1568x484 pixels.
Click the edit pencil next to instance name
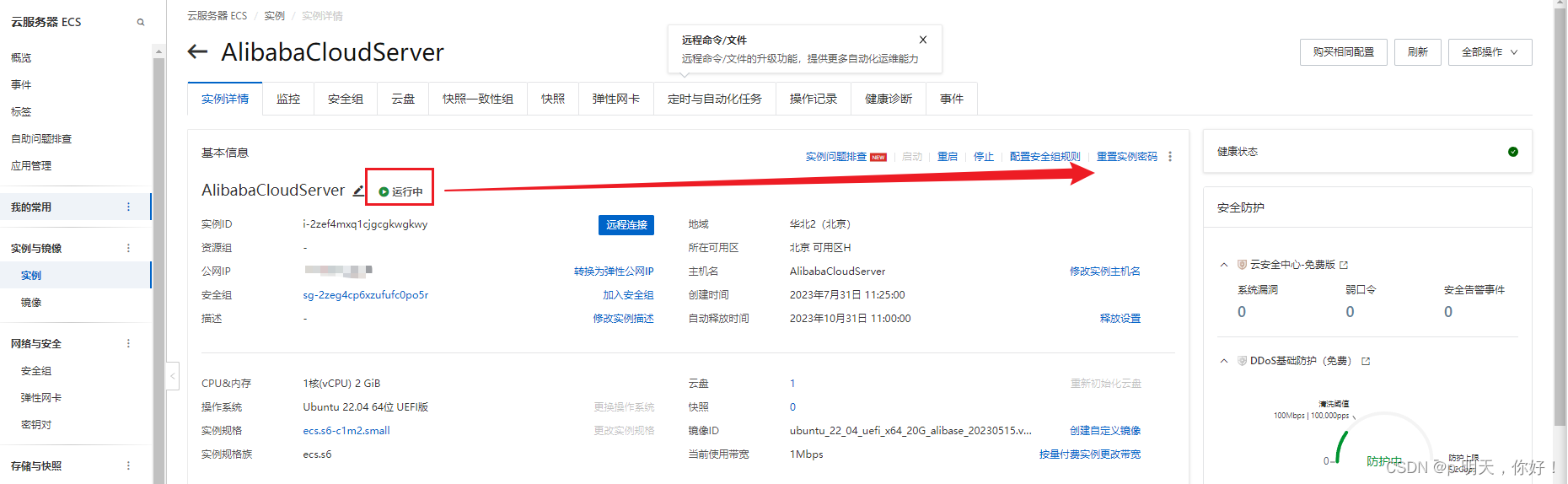coord(358,191)
